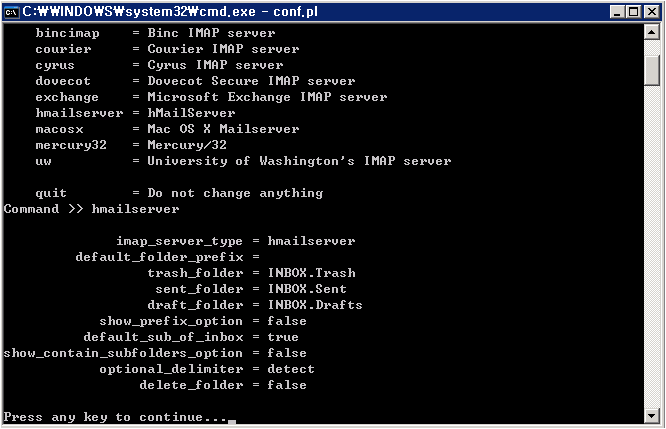Image resolution: width=666 pixels, height=429 pixels.
Task: Click the 'default_sub_of_inbox' setting name
Action: click(164, 337)
